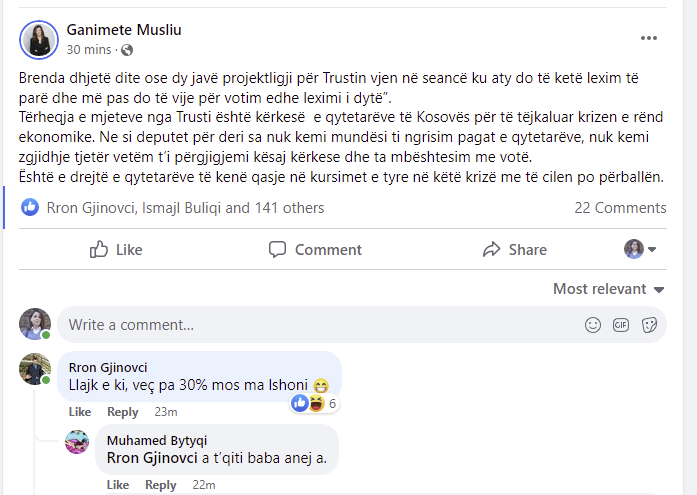Screen dimensions: 697x495
Task: Click Muhamed Bytyqi's avatar thumbnail
Action: (77, 442)
